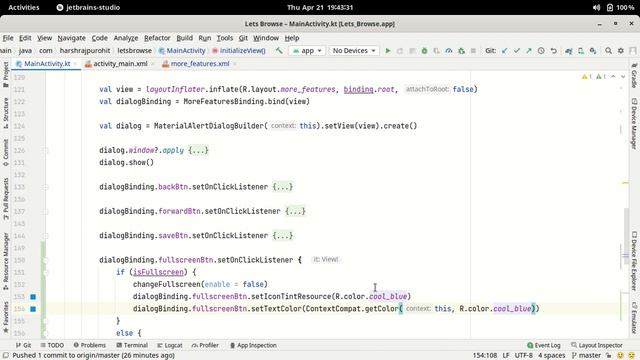Expand folded backBtn click listener block
The height and width of the screenshot is (360, 640).
283,187
